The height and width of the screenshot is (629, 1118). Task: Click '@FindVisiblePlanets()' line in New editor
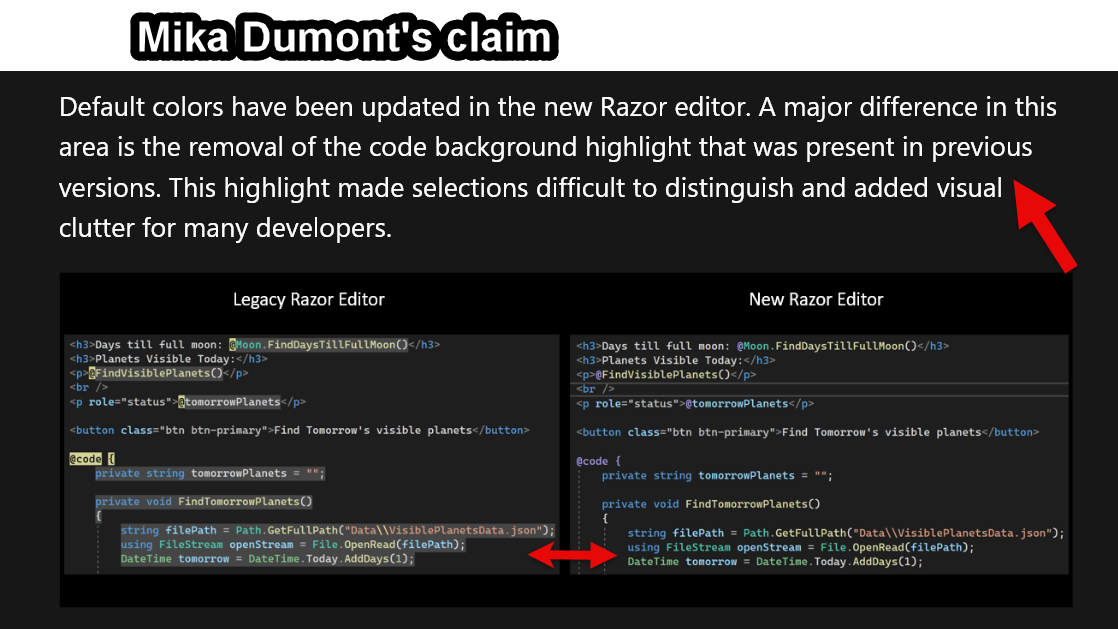[666, 374]
